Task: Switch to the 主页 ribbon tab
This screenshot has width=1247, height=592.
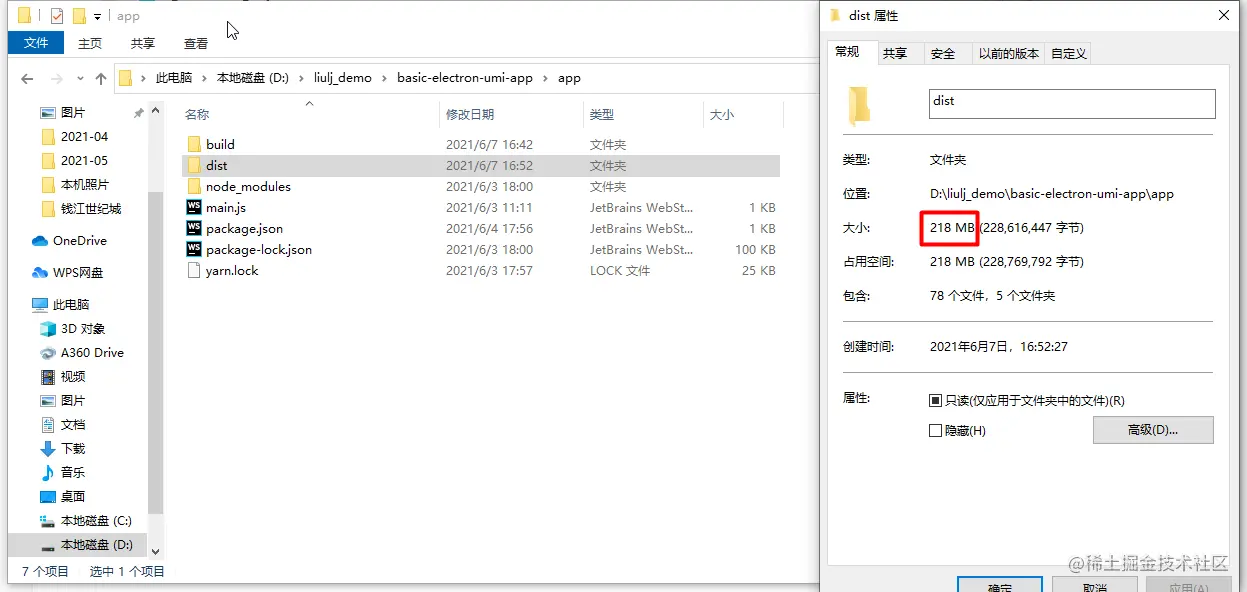Action: click(x=90, y=43)
